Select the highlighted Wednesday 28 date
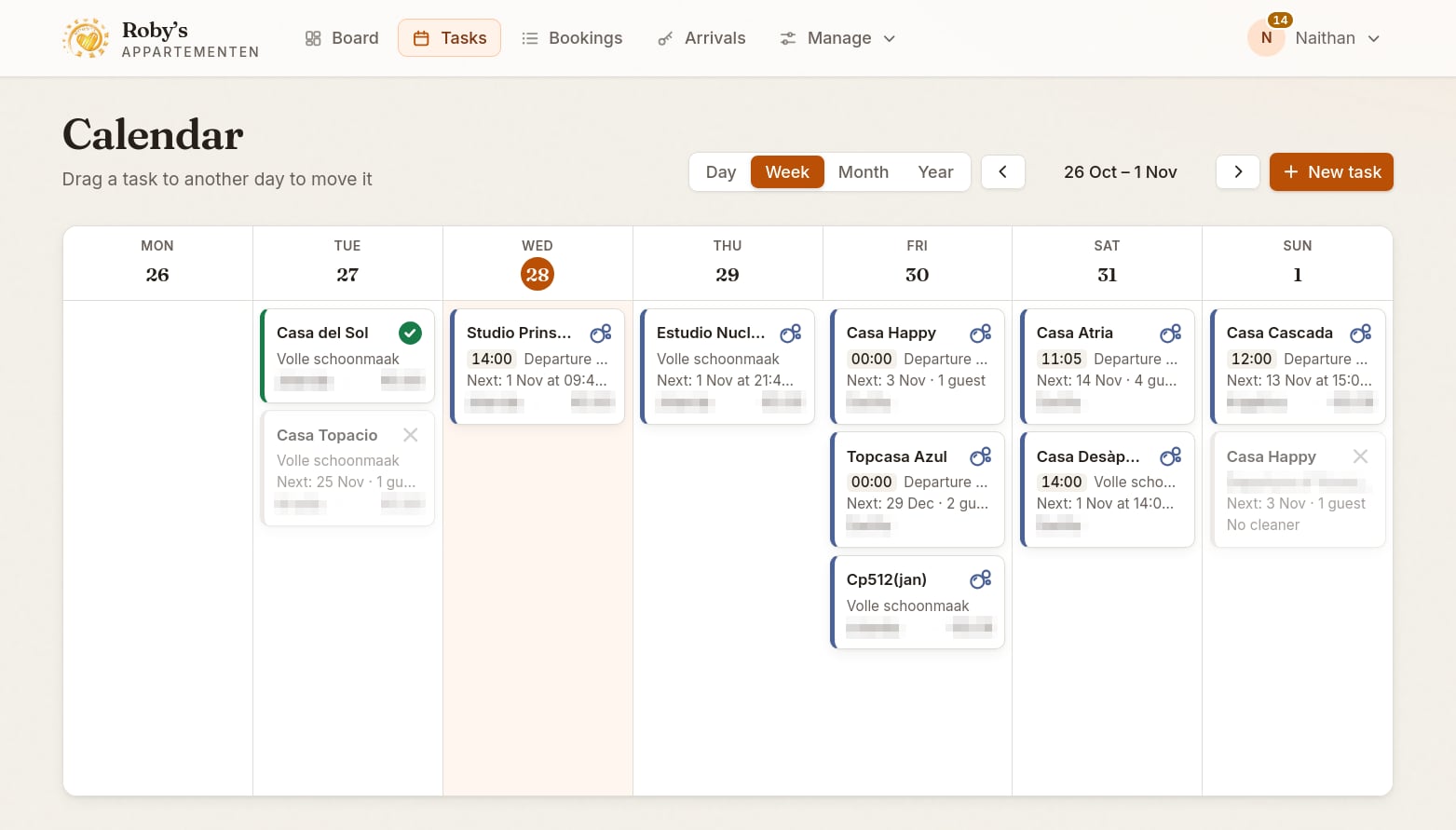This screenshot has width=1456, height=830. click(537, 275)
